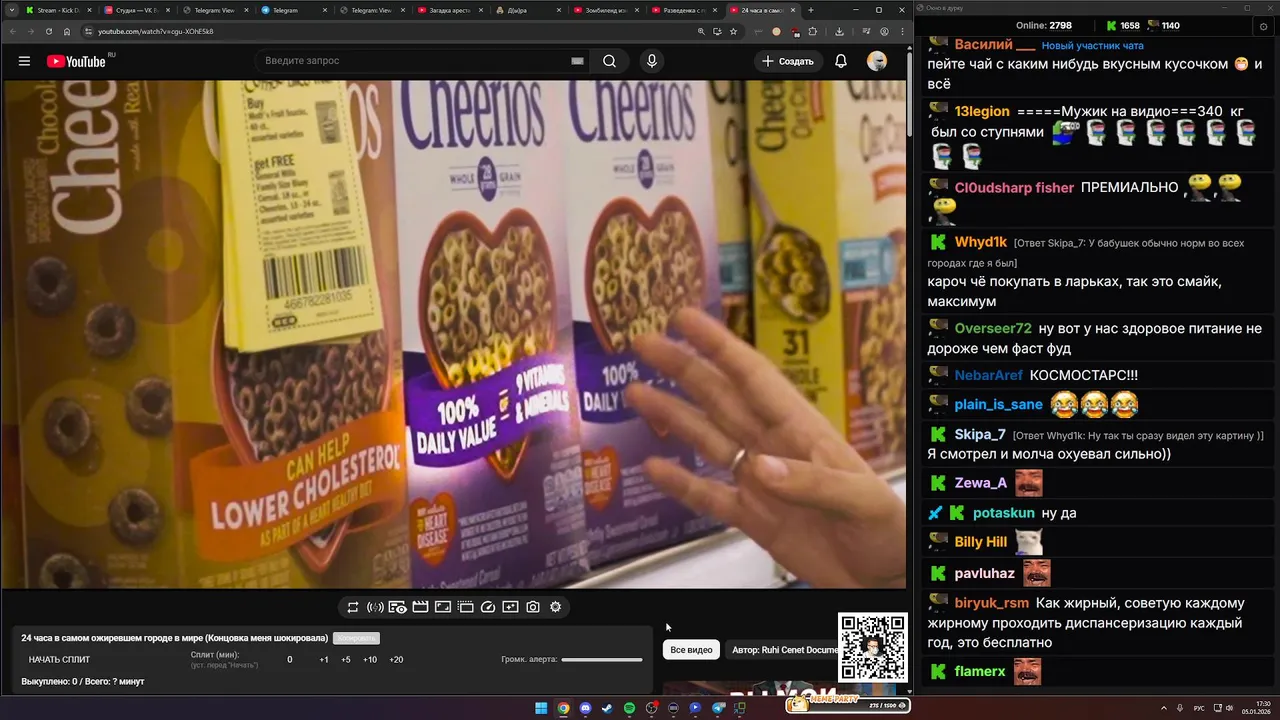Open Windows Start button in taskbar
1280x720 pixels.
click(541, 708)
